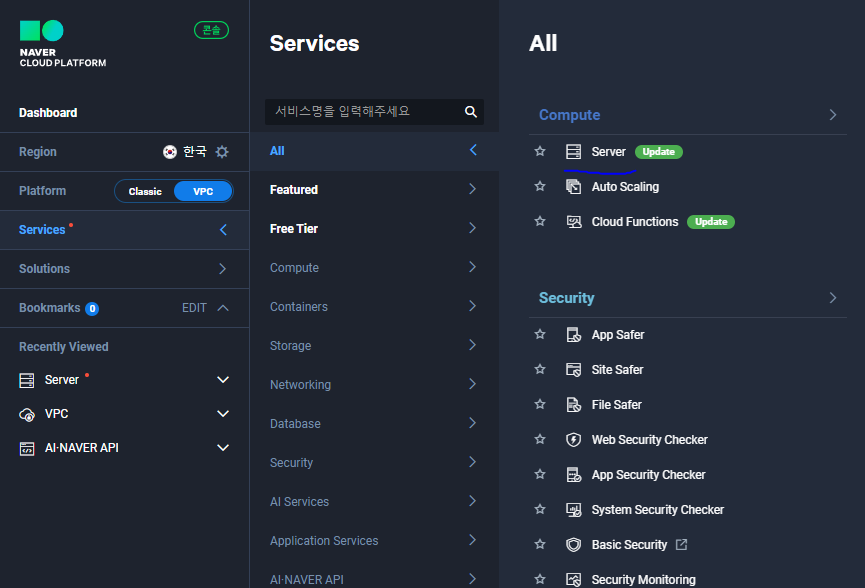This screenshot has height=588, width=865.
Task: Click the Site Safer icon
Action: click(x=574, y=370)
